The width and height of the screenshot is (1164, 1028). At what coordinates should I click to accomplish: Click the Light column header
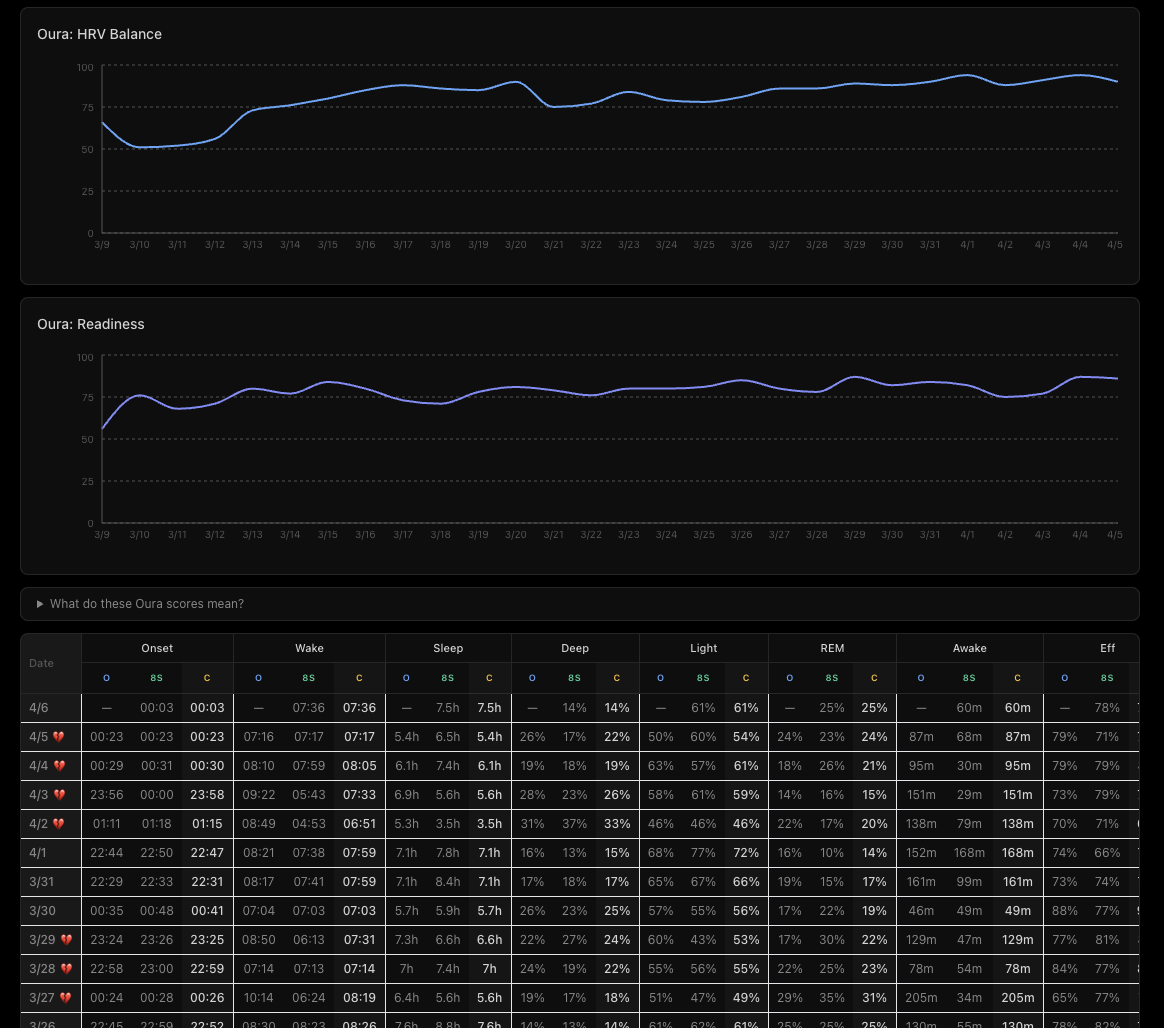point(703,648)
